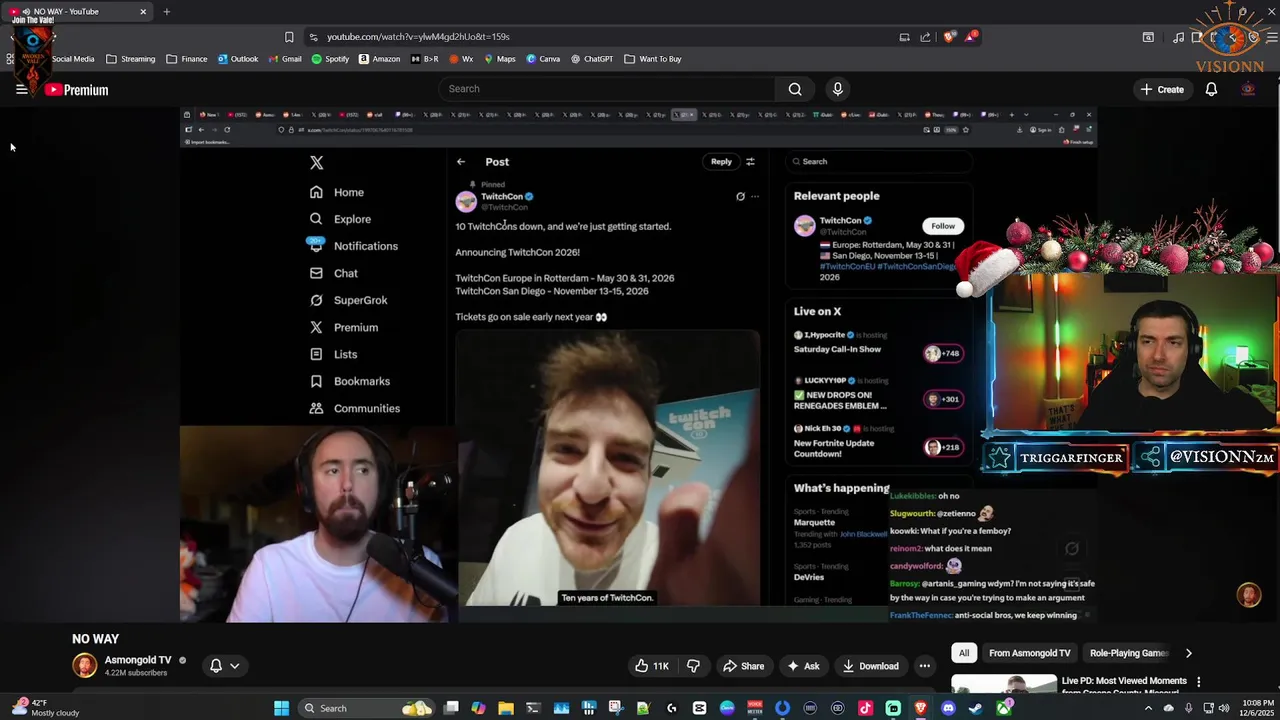The width and height of the screenshot is (1280, 720).
Task: Open Outlook bookmark link
Action: point(238,59)
